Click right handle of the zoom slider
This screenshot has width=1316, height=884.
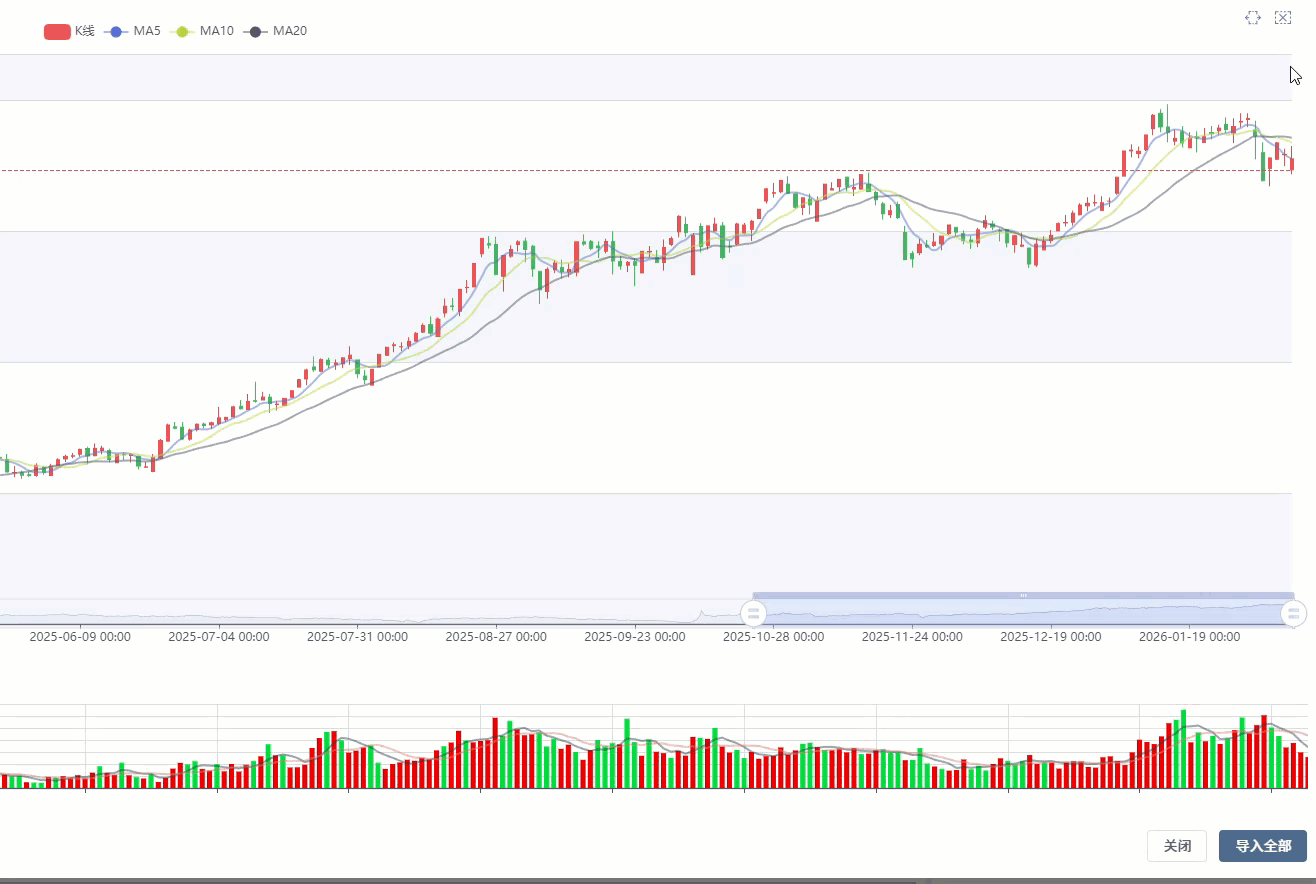tap(1294, 613)
